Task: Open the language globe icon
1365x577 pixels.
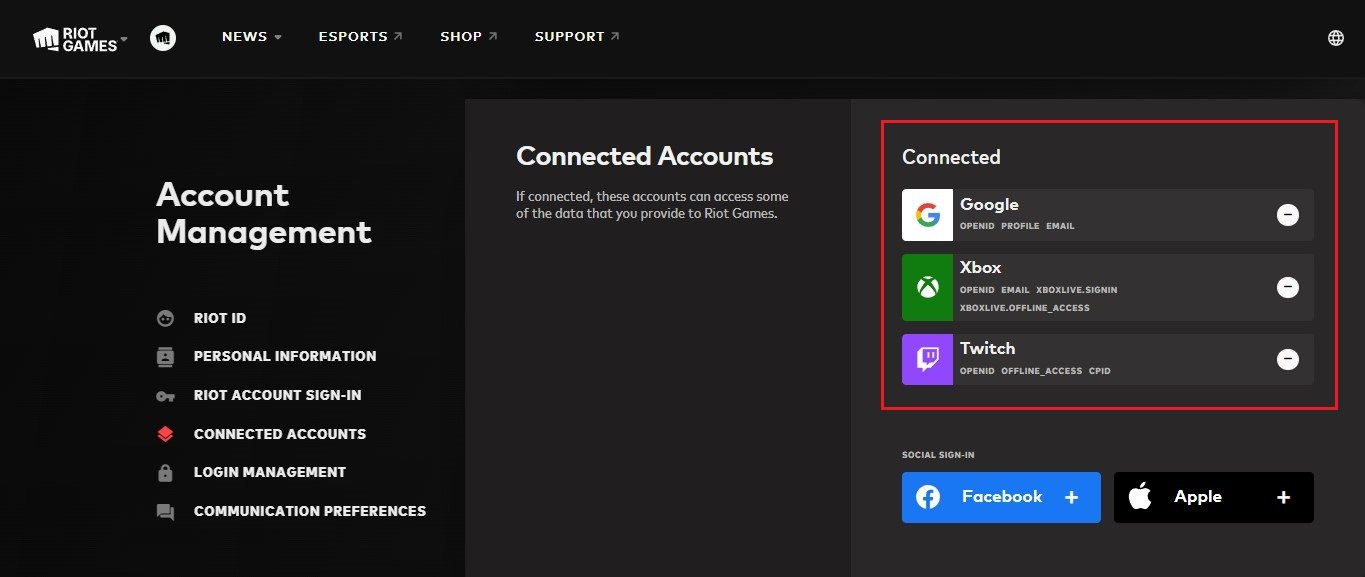Action: [x=1335, y=38]
